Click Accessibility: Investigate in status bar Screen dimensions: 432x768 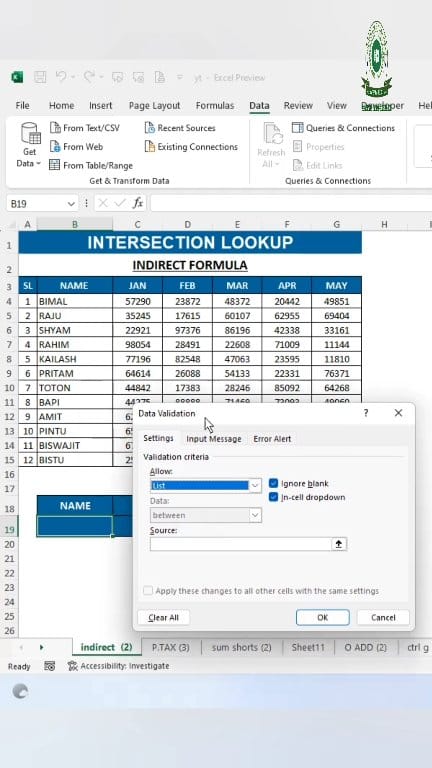click(118, 666)
